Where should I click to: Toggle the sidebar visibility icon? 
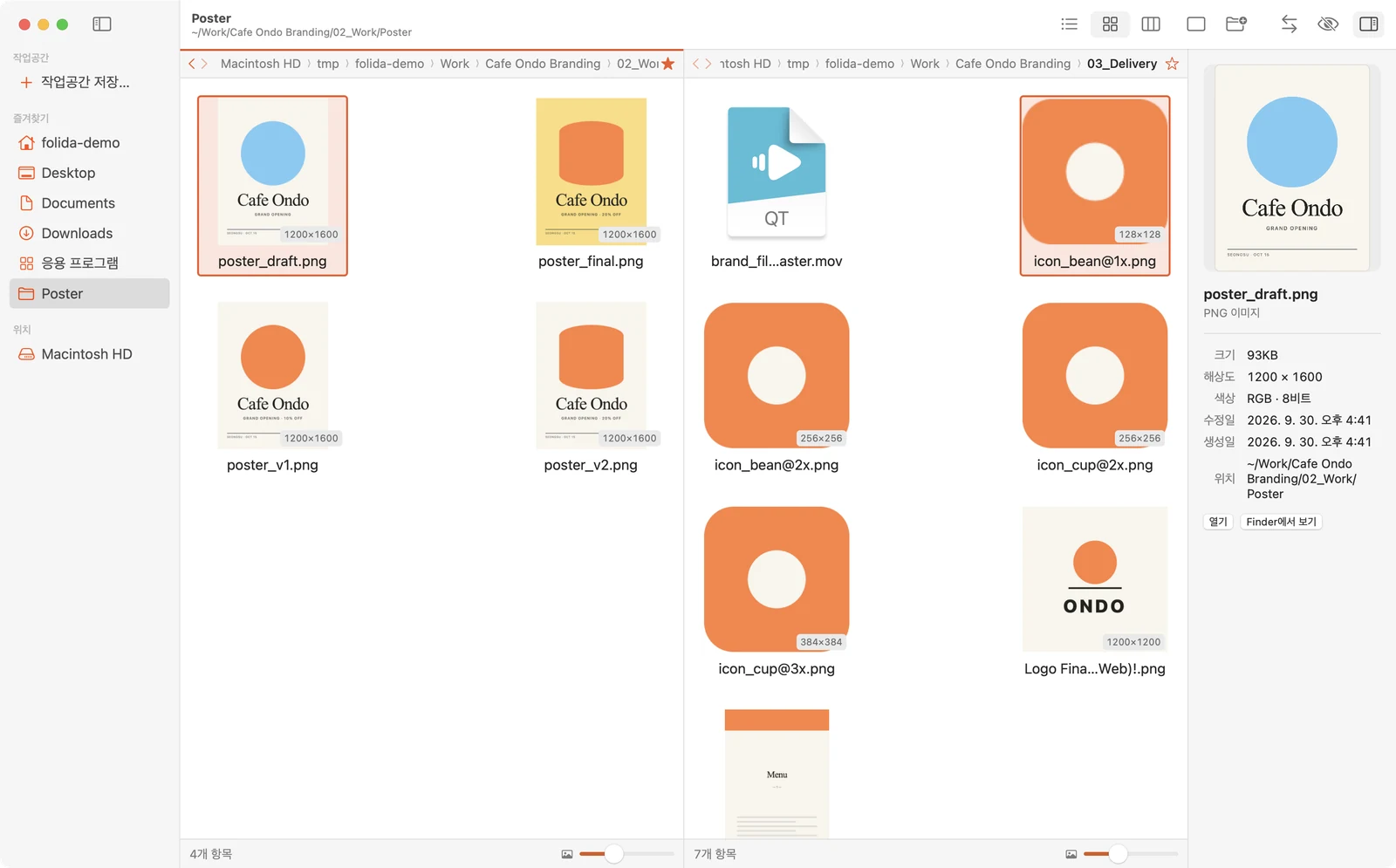tap(102, 24)
